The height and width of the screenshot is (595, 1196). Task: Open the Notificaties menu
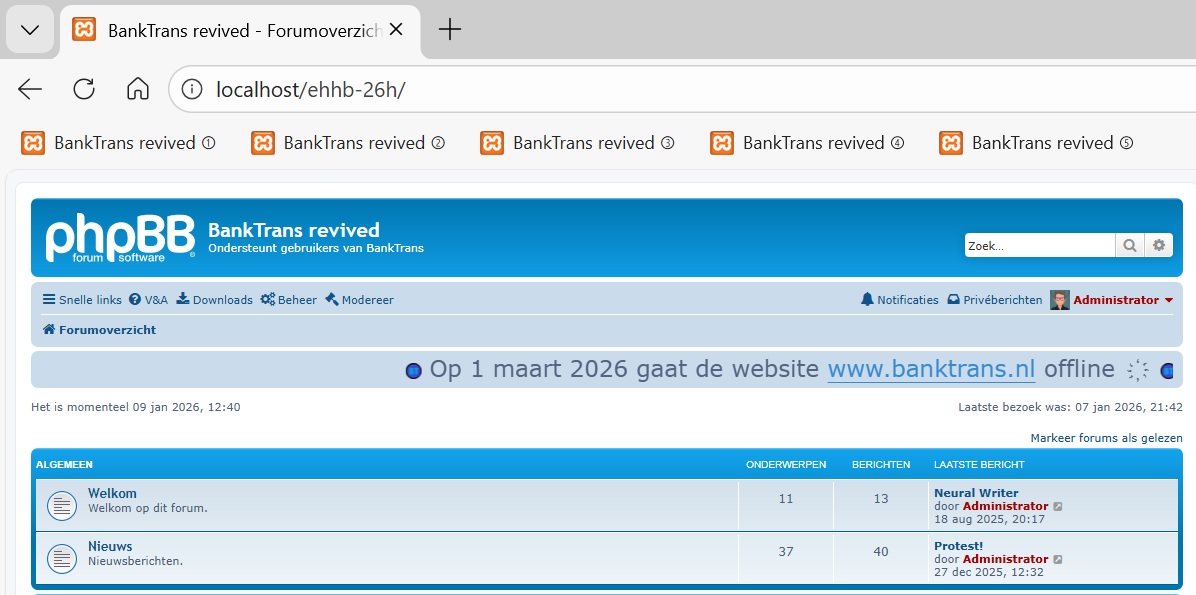point(900,300)
